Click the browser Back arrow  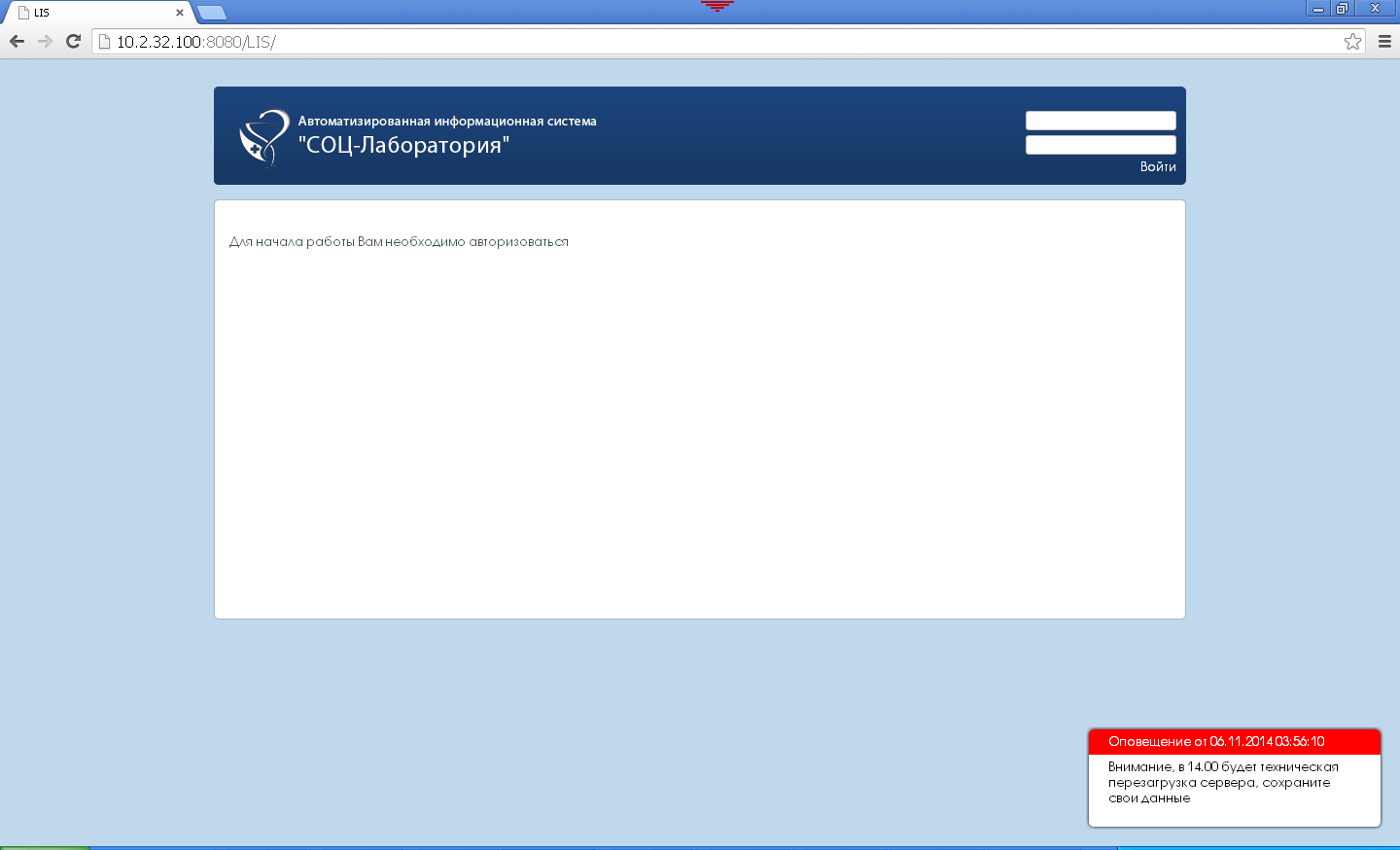[17, 41]
